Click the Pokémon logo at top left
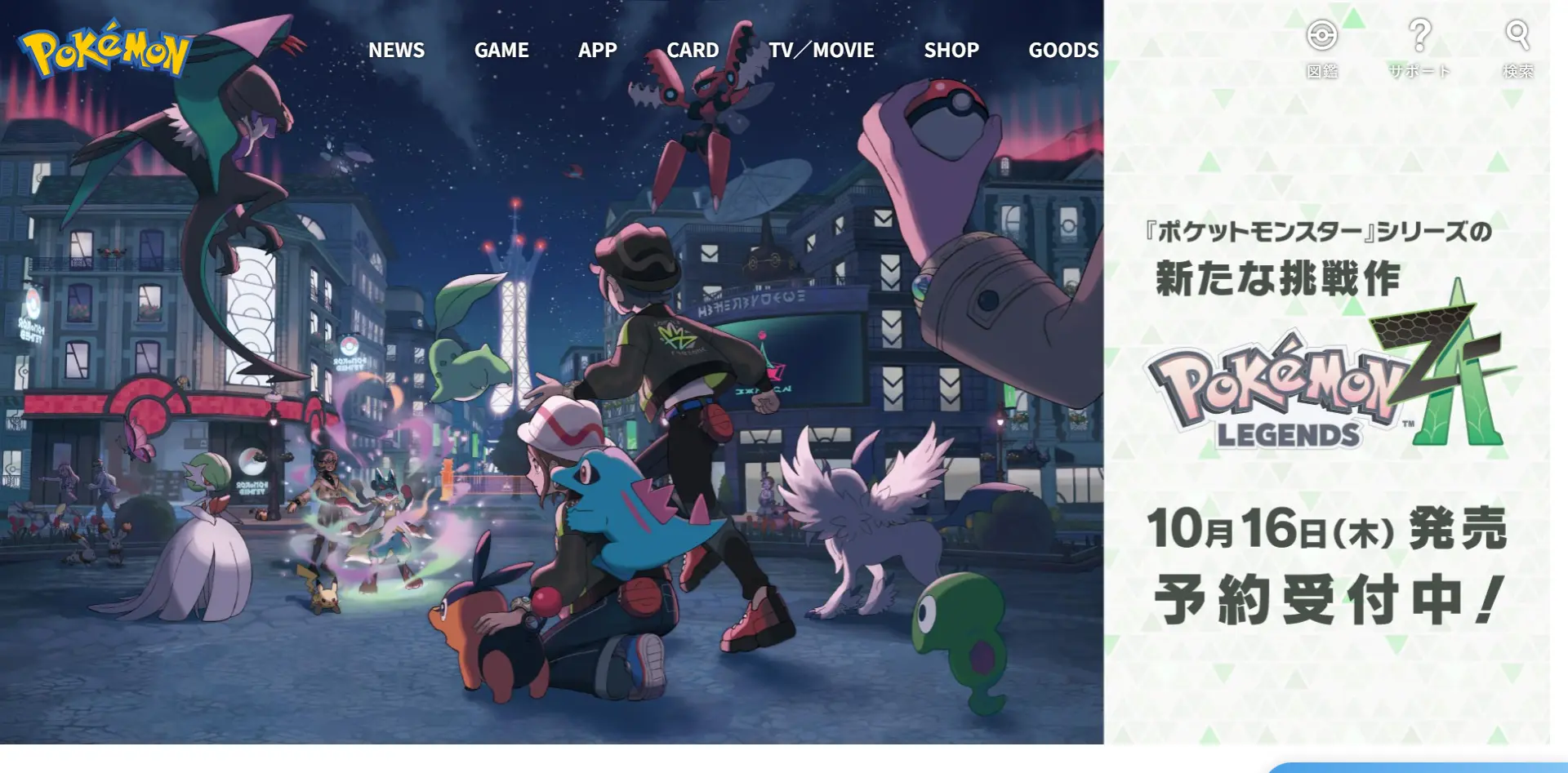This screenshot has height=773, width=1568. pos(105,49)
